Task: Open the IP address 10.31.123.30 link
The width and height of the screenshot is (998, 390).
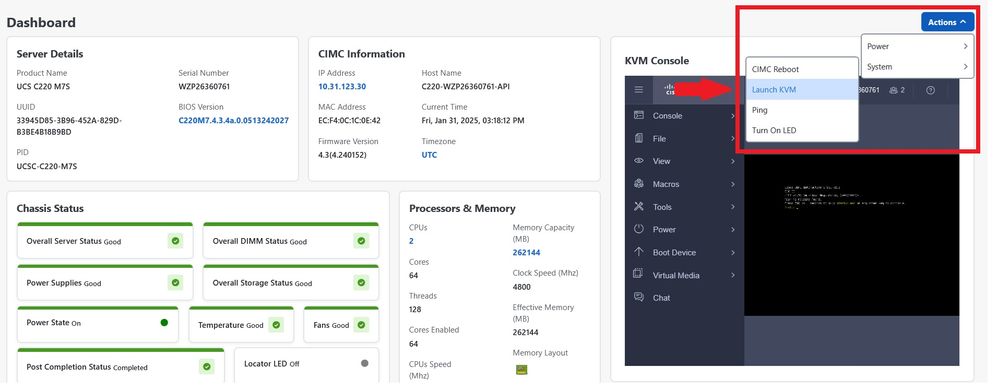Action: click(342, 87)
